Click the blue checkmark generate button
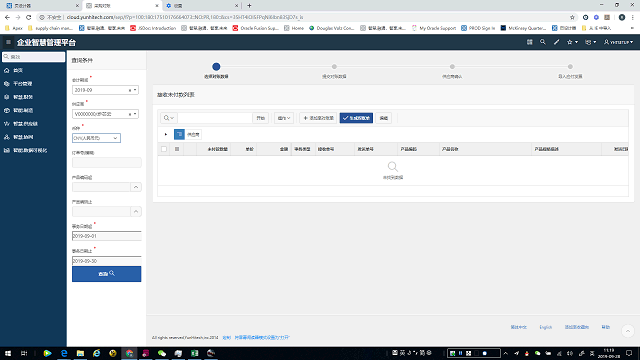Image resolution: width=640 pixels, height=360 pixels. (x=356, y=118)
